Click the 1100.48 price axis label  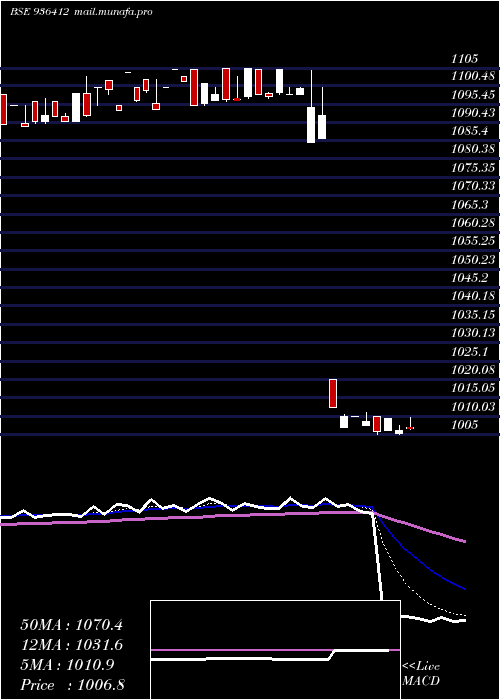(473, 76)
